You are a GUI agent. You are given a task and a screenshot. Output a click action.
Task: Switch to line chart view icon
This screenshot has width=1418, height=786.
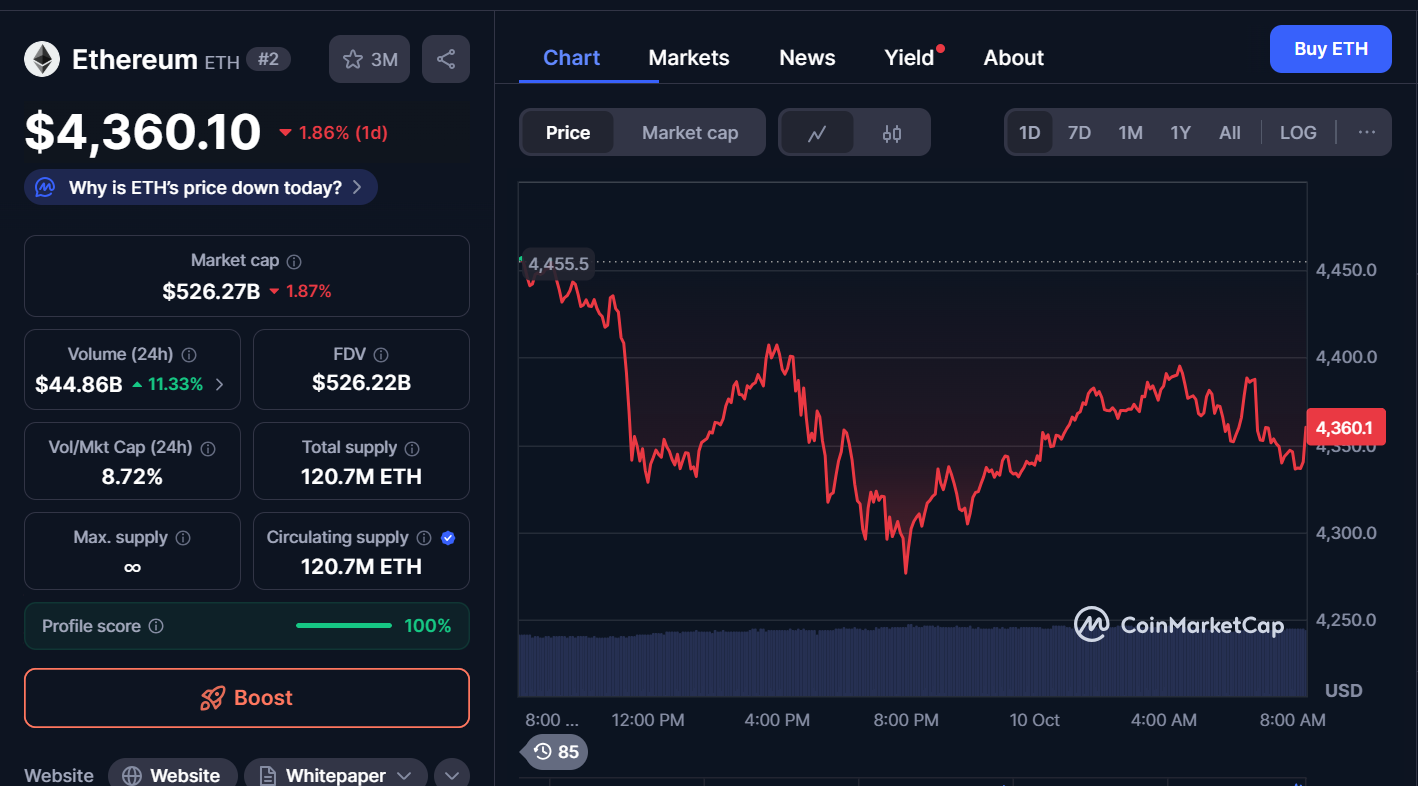817,133
